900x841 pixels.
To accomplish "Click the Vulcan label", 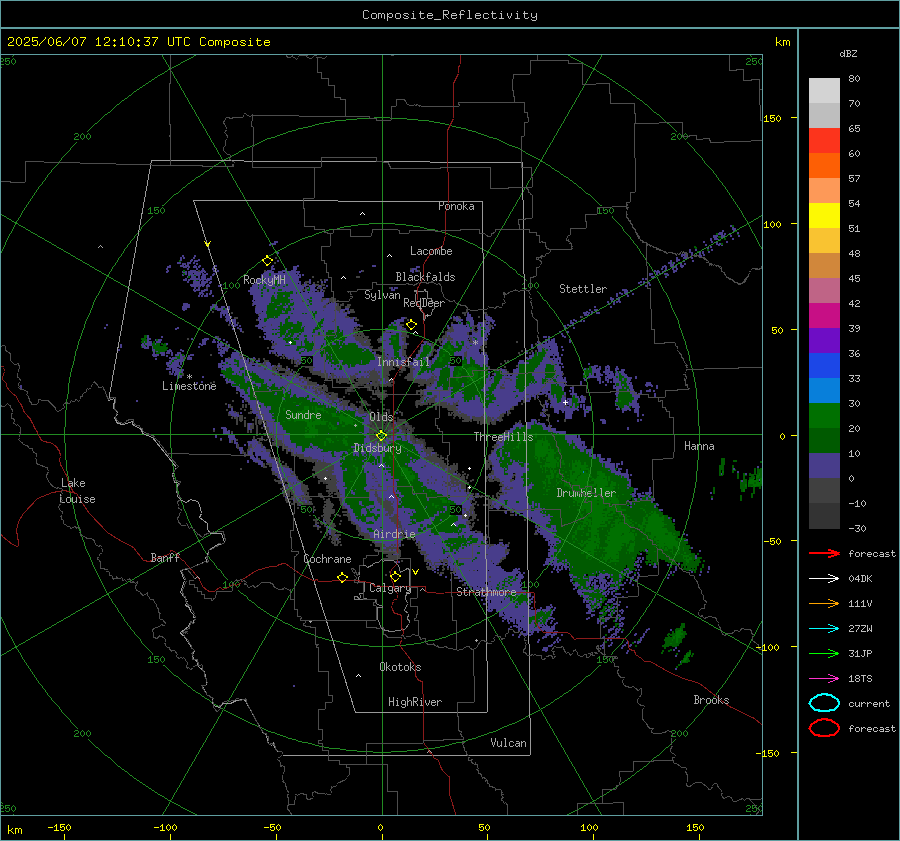I will pyautogui.click(x=508, y=743).
